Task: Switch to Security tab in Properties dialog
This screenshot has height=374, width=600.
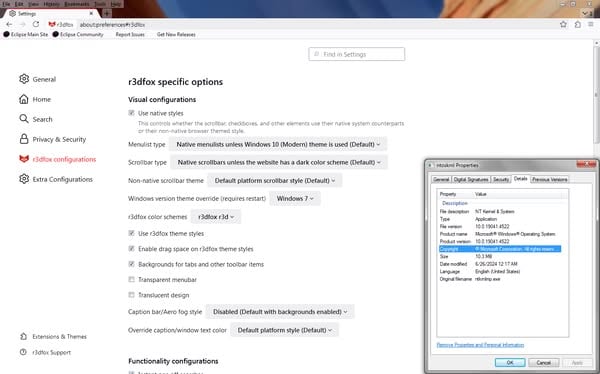Action: point(501,179)
